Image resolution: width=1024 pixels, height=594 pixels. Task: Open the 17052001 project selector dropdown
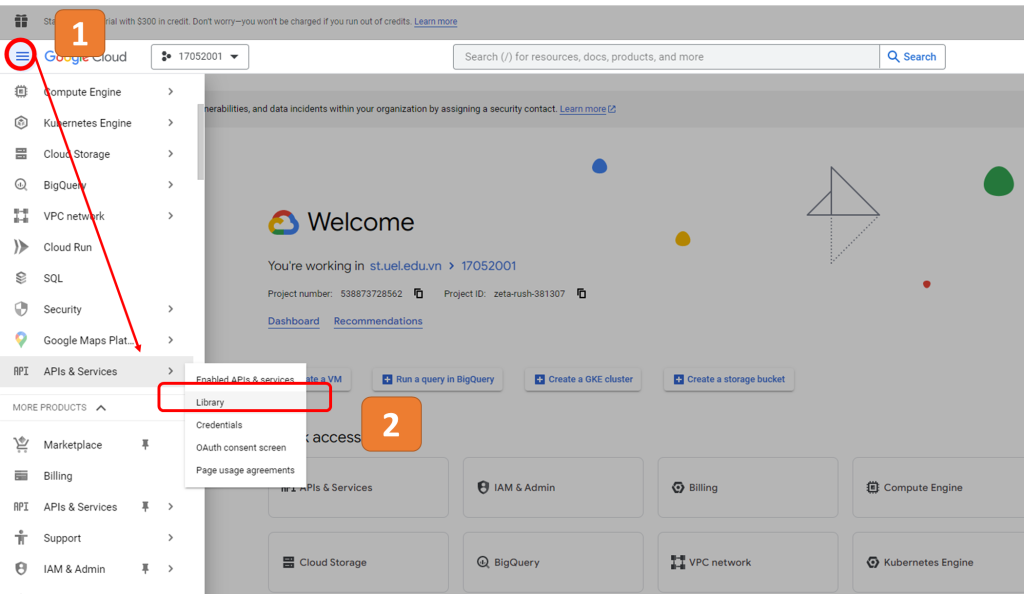coord(200,57)
